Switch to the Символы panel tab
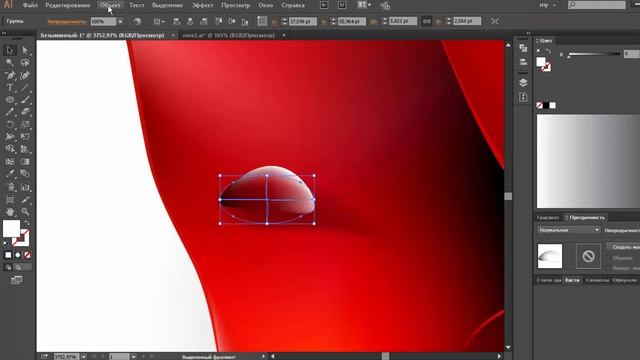Viewport: 640px width, 360px height. (x=597, y=280)
